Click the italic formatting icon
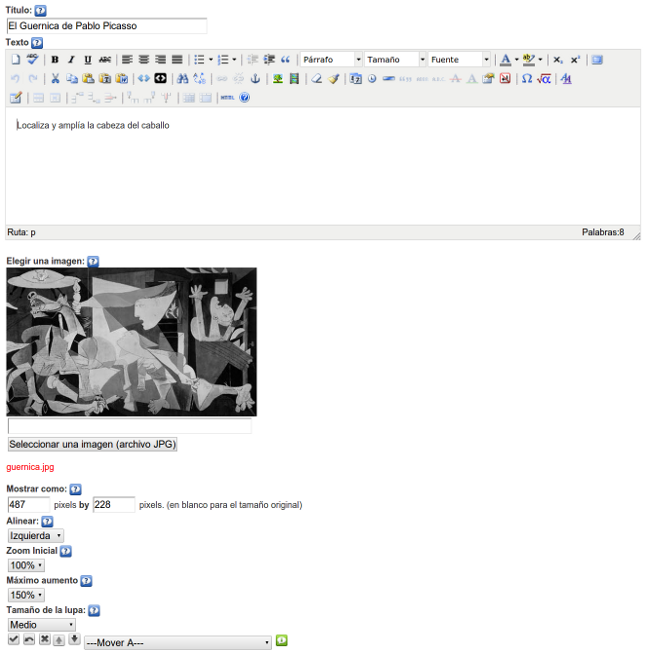This screenshot has width=650, height=650. [x=71, y=60]
